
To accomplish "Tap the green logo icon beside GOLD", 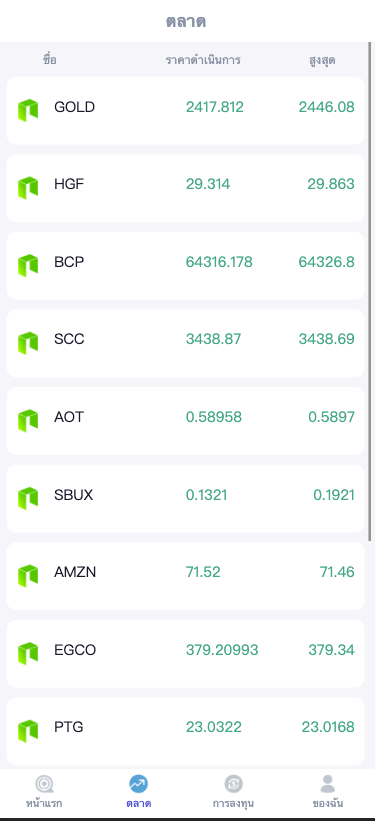I will [x=28, y=110].
